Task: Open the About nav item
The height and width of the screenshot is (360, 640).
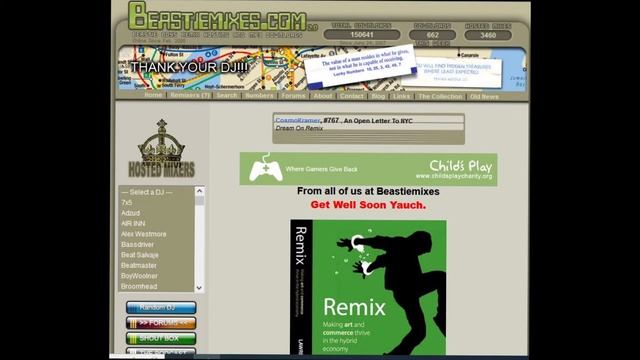Action: tap(323, 96)
